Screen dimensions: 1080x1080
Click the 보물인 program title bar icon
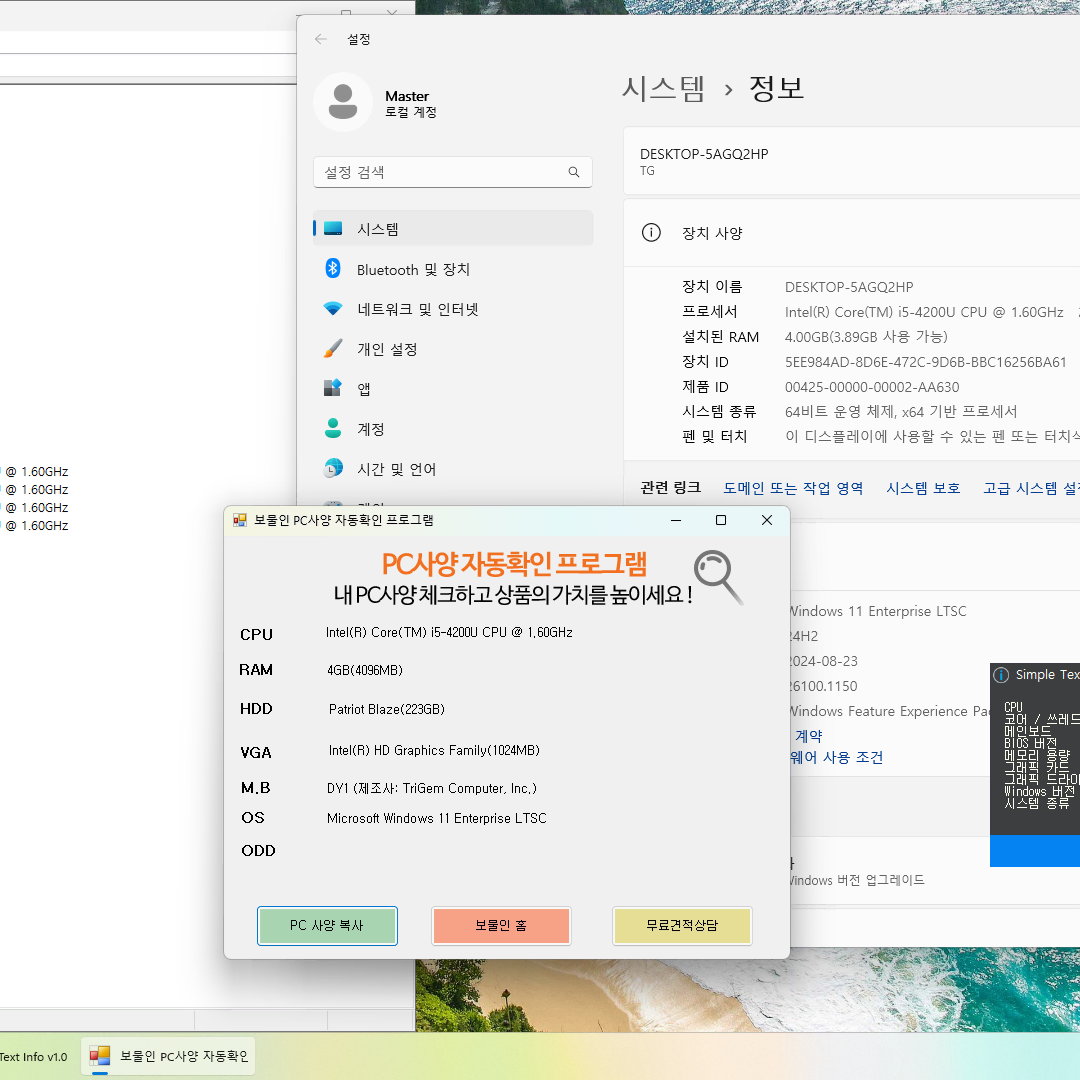(x=240, y=520)
